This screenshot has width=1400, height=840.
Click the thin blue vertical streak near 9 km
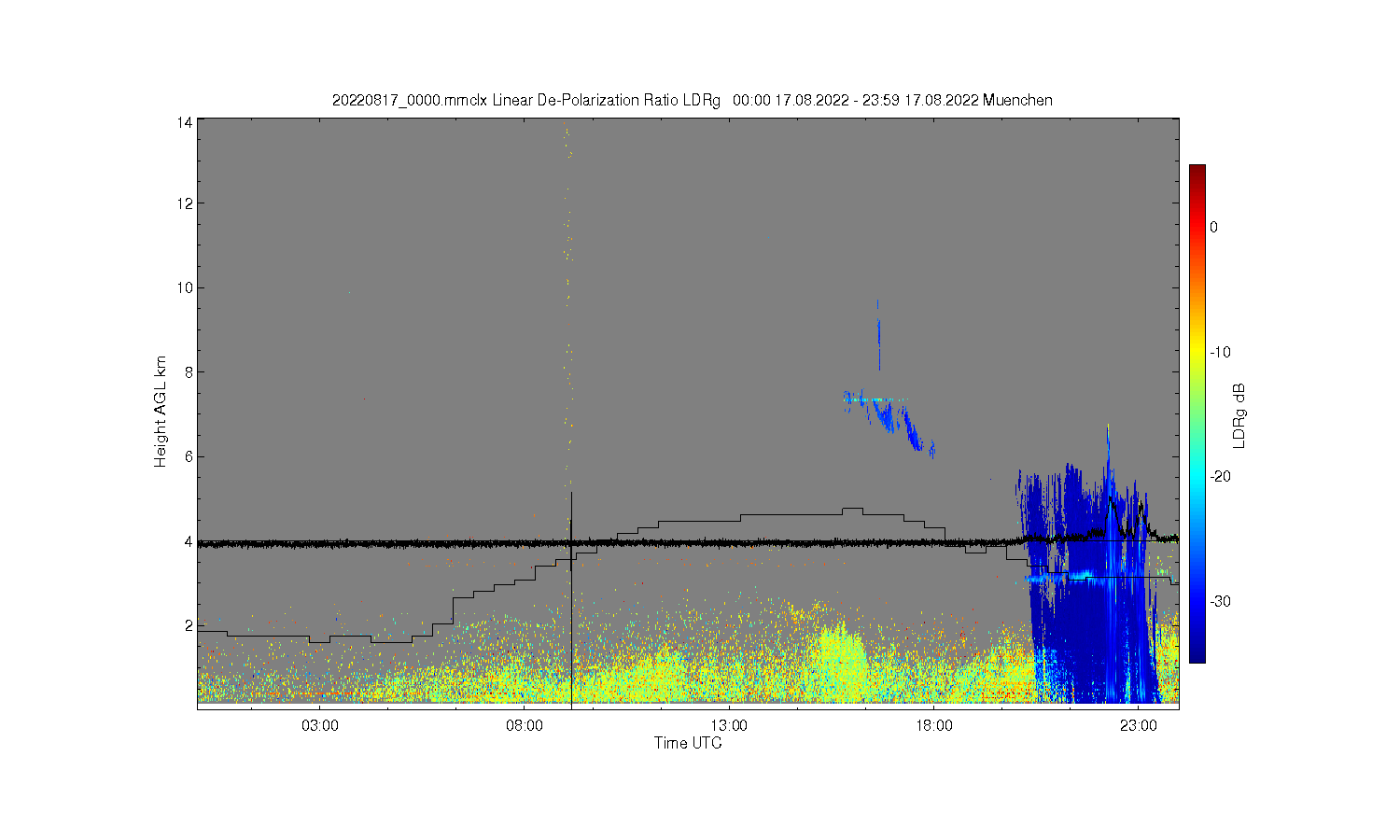click(x=878, y=336)
